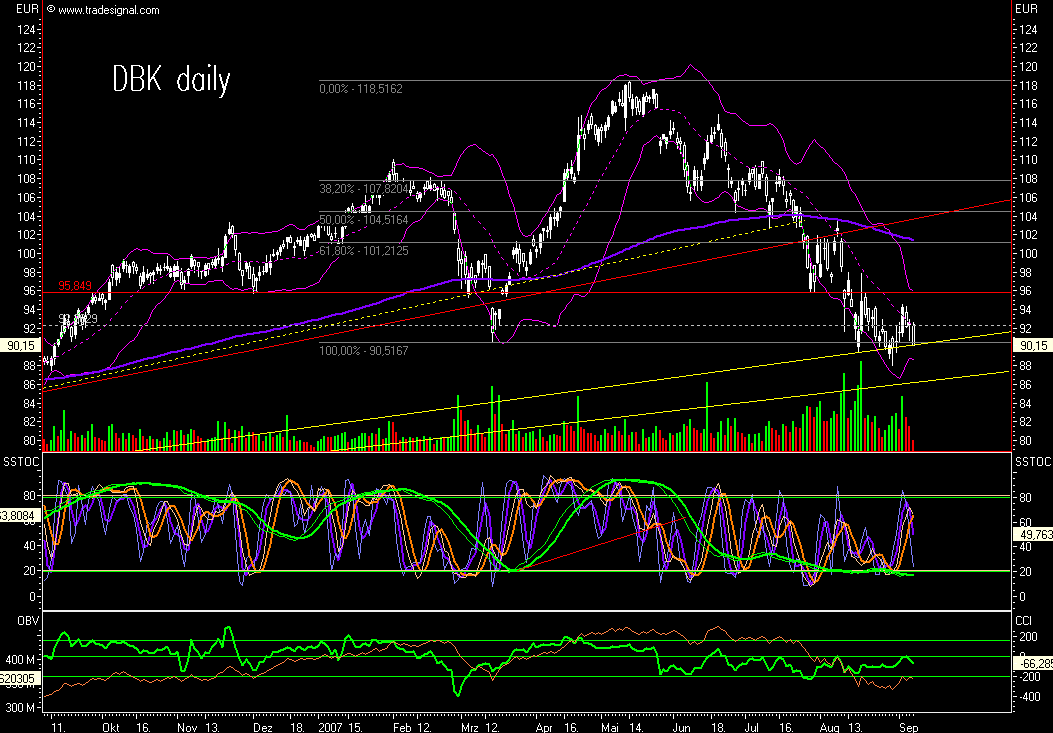Click the 'EUR' currency label at top right
Image resolution: width=1053 pixels, height=733 pixels.
[1026, 9]
